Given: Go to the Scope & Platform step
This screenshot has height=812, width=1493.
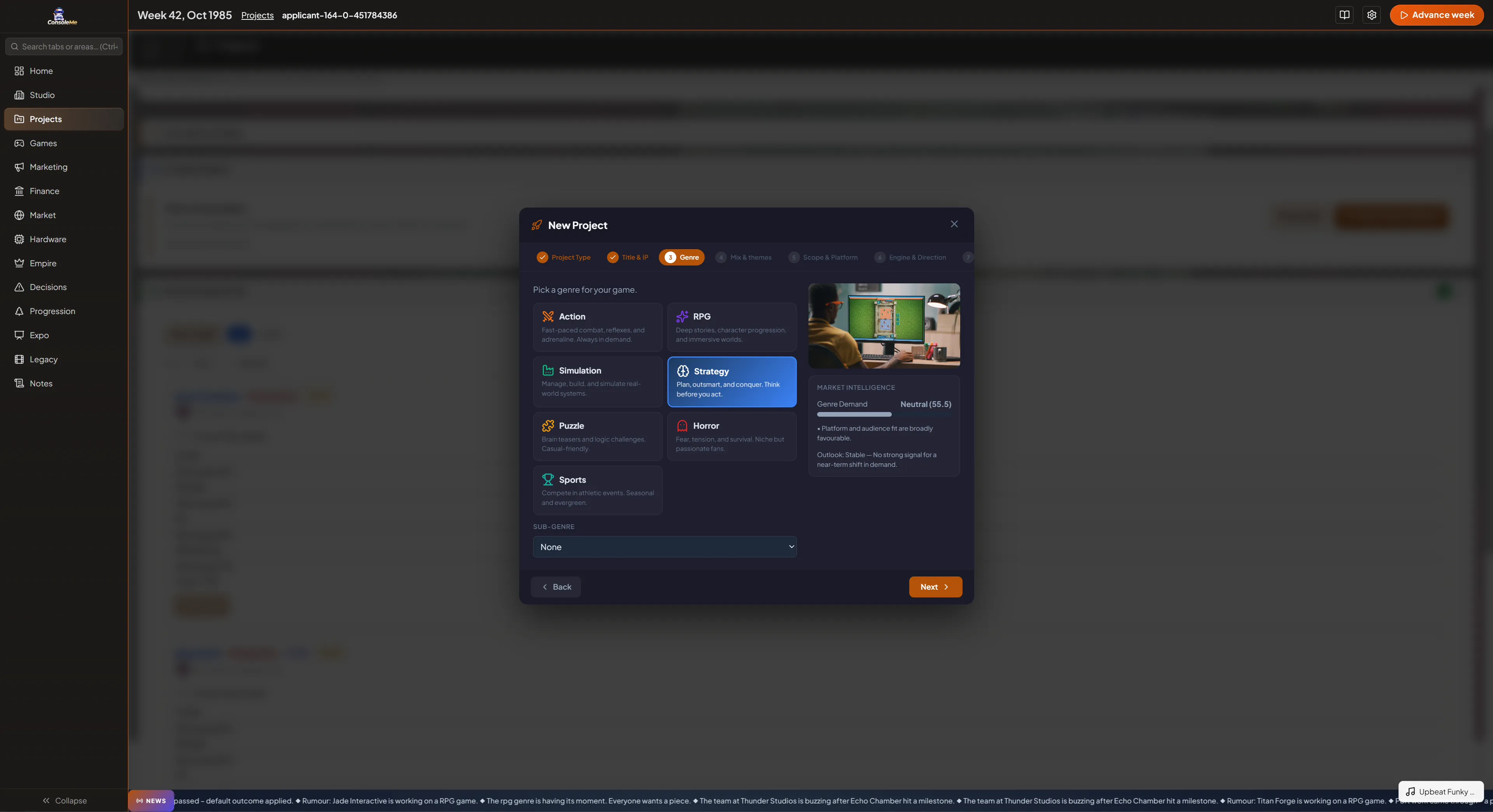Looking at the screenshot, I should [x=823, y=257].
